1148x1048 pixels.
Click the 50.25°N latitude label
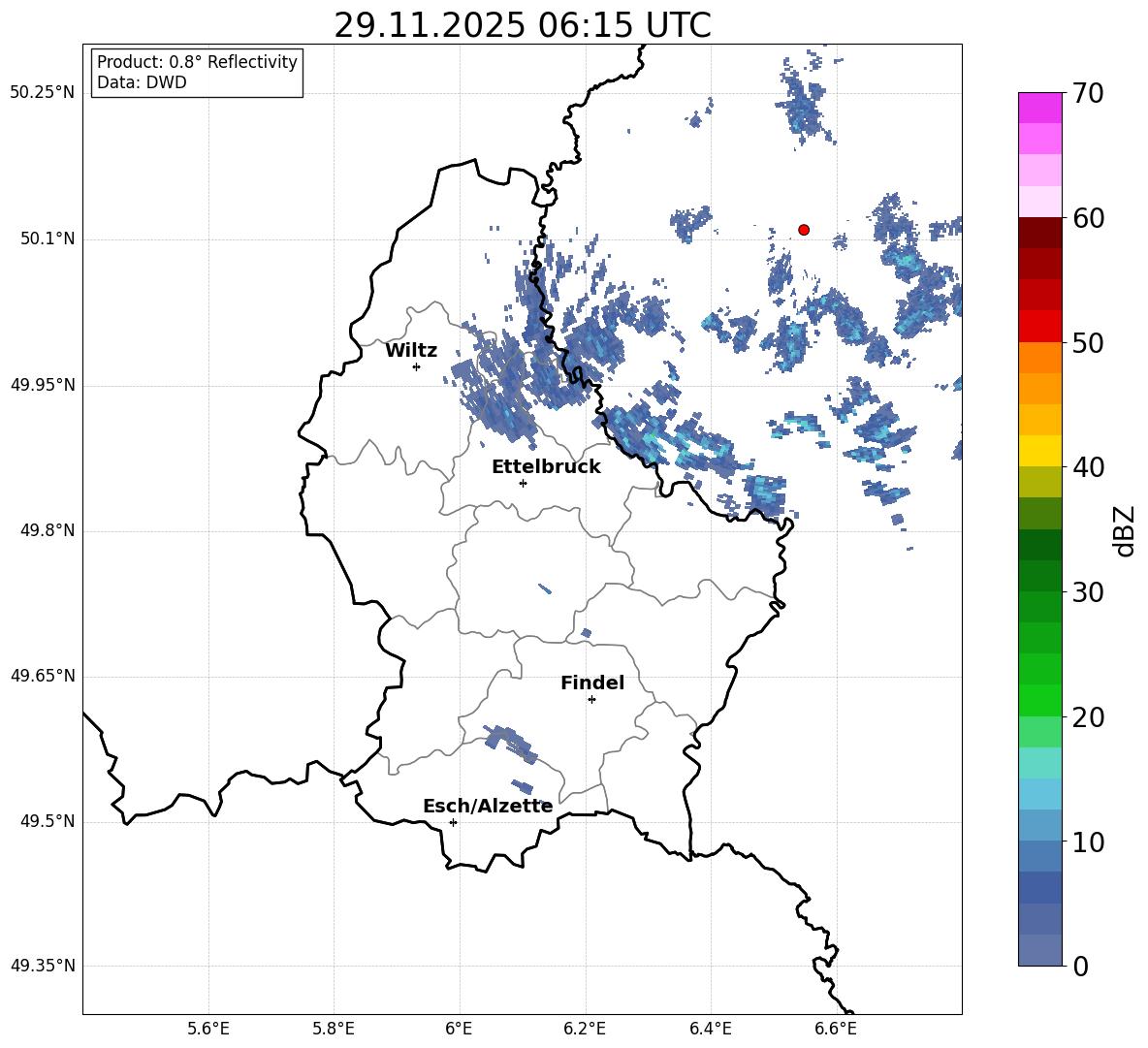43,93
